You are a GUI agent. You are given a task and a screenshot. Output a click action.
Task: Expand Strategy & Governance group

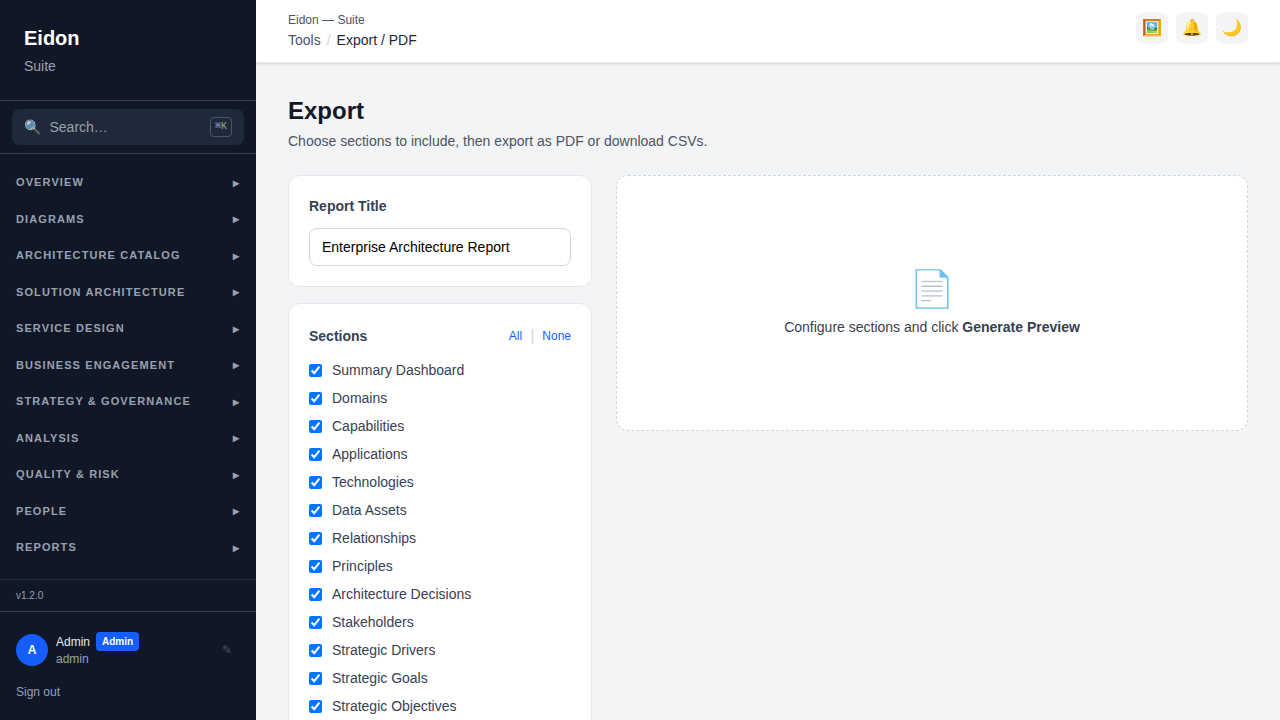(x=128, y=402)
